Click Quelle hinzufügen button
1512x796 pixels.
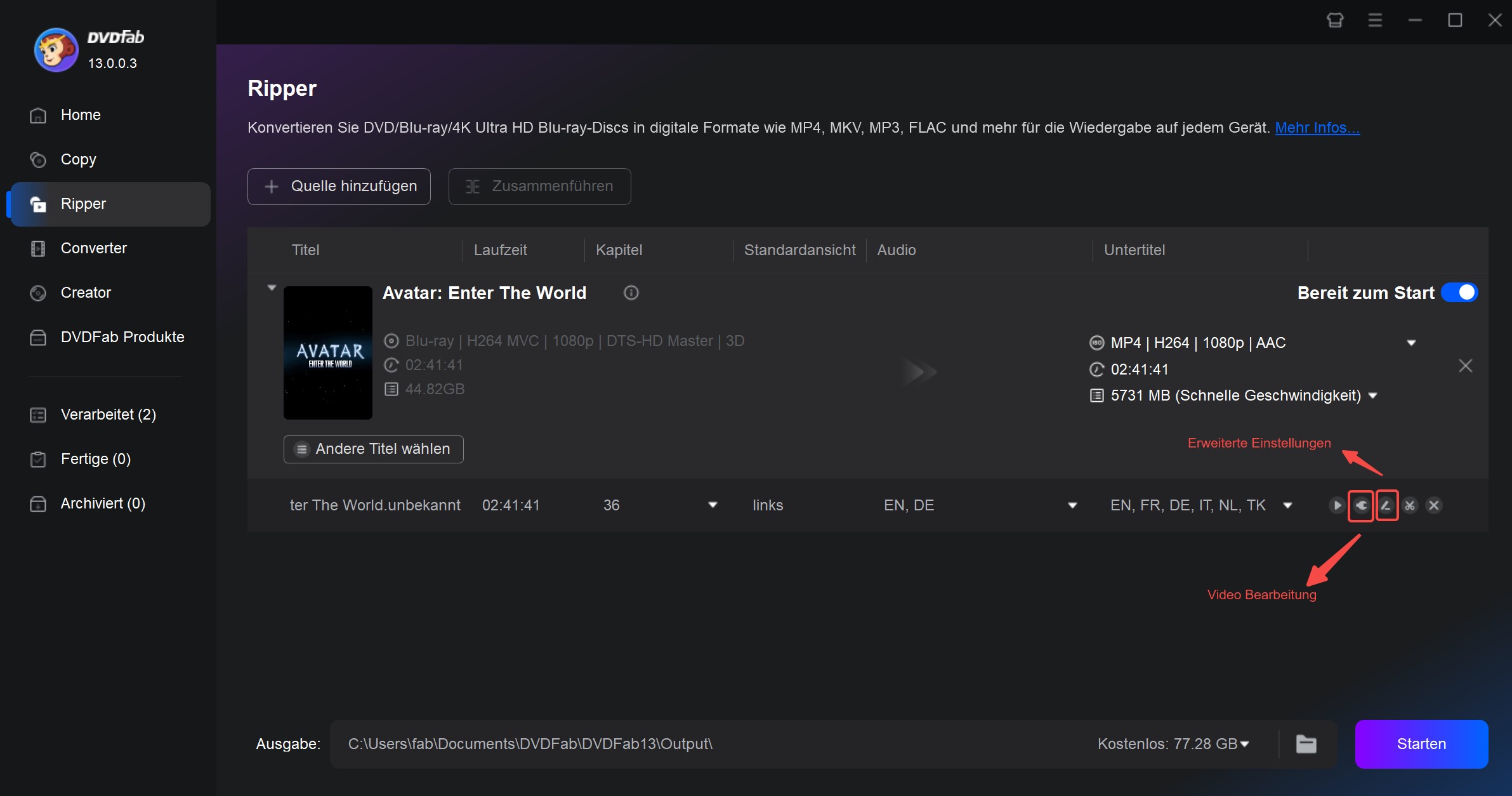point(340,186)
